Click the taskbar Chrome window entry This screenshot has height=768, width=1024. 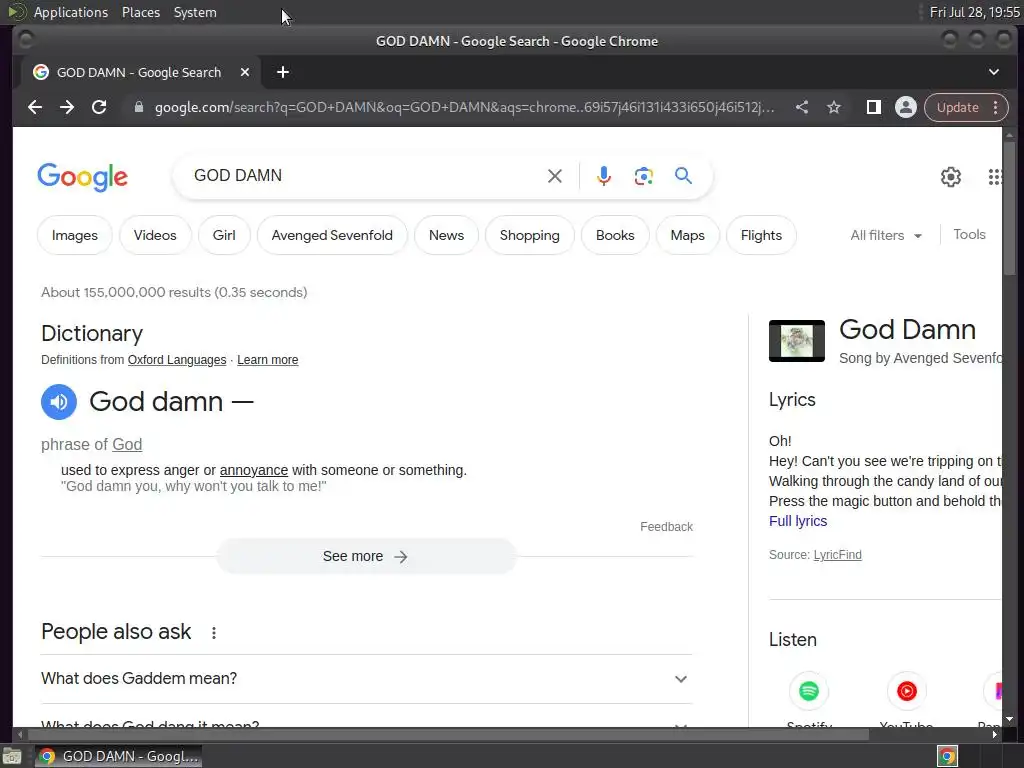(x=118, y=756)
